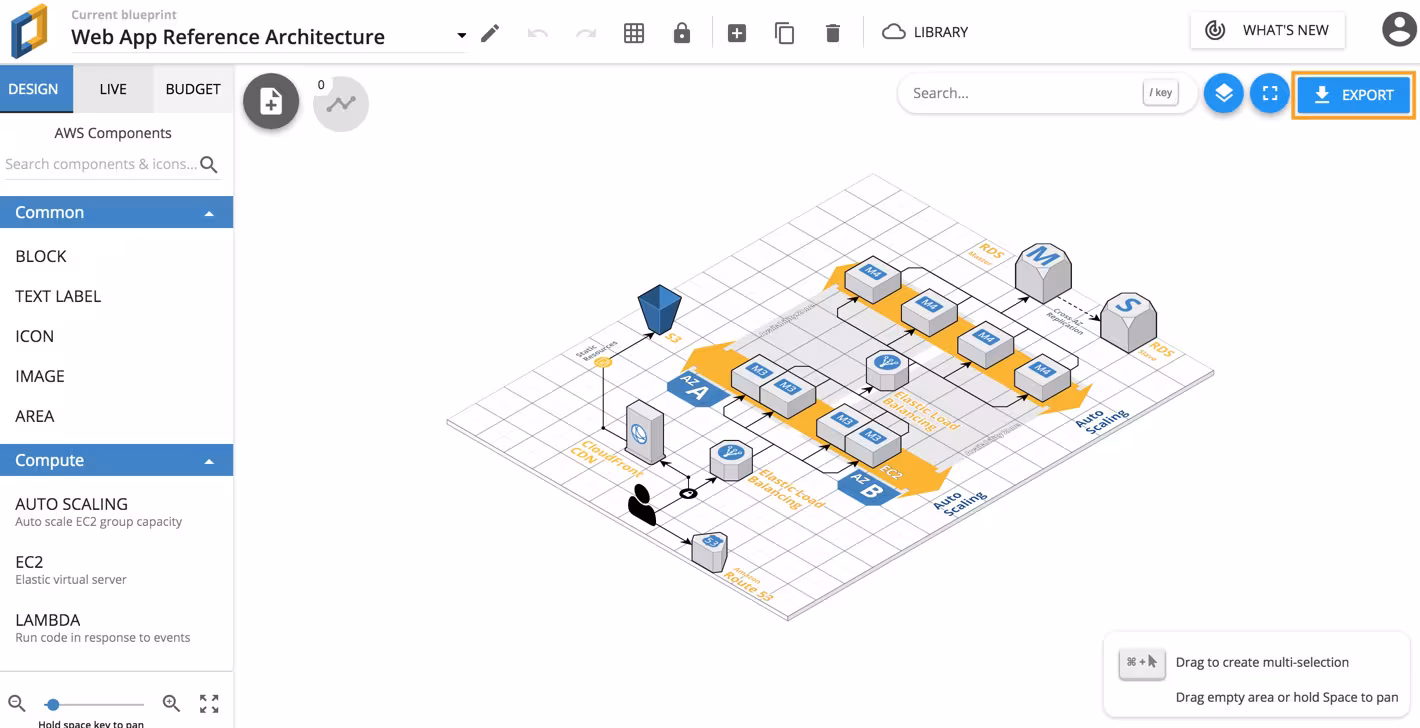Screen dimensions: 1420x728
Task: Click the 'Web App Reference Architecture' title
Action: [228, 37]
